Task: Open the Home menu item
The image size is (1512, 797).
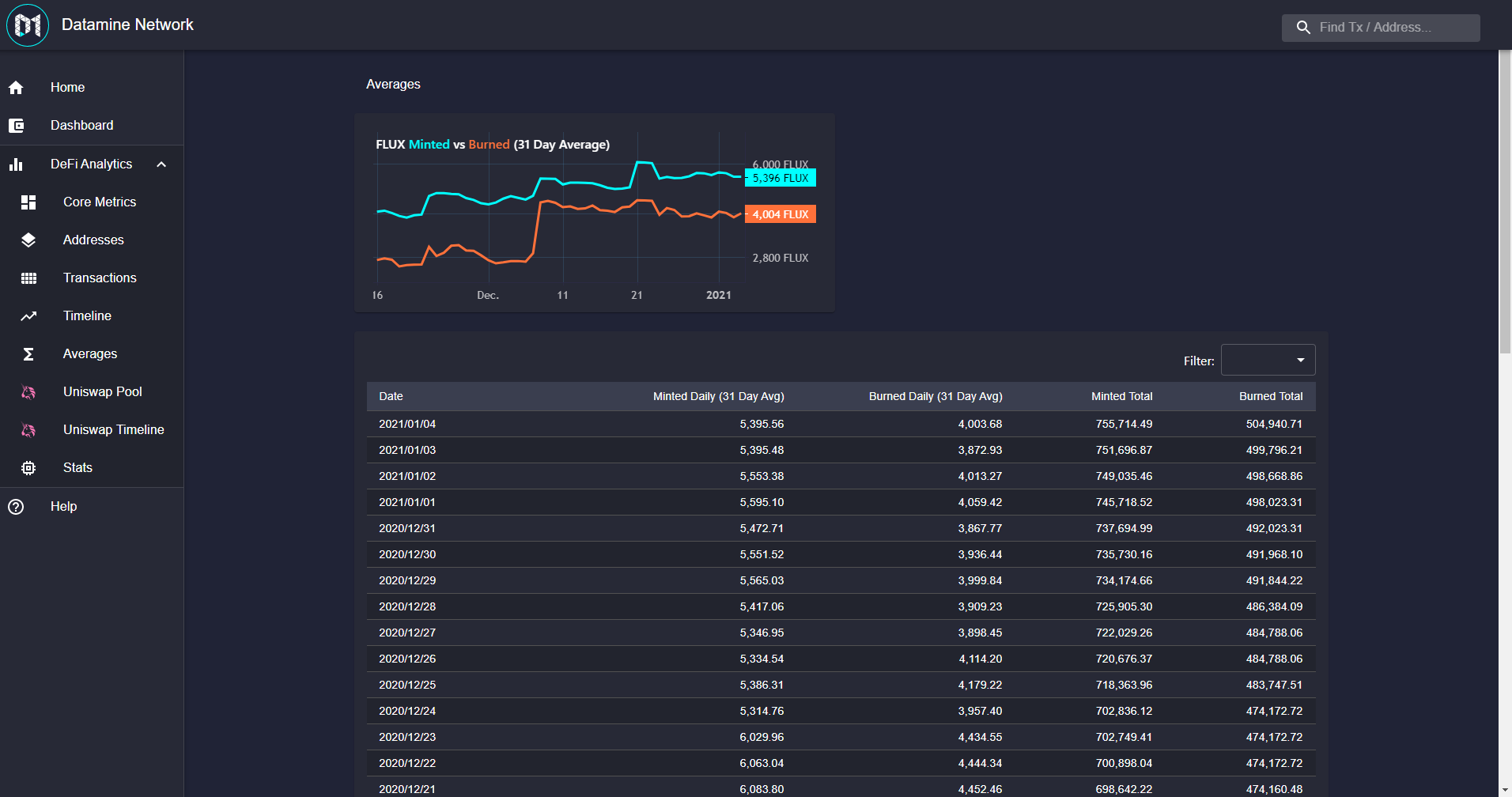Action: point(92,88)
